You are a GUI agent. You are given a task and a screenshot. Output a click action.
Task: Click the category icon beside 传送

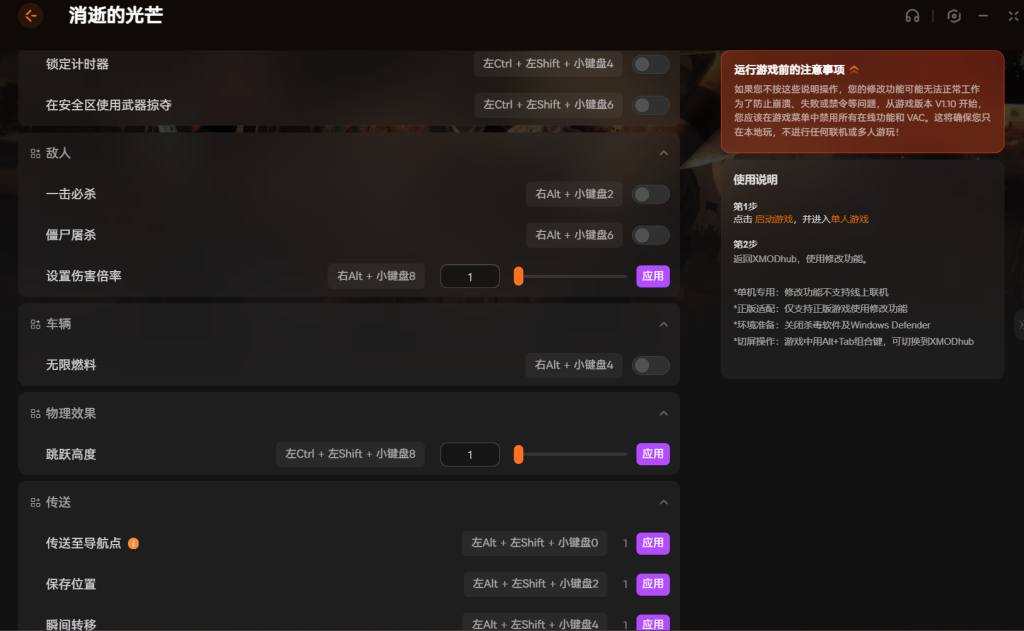point(35,503)
